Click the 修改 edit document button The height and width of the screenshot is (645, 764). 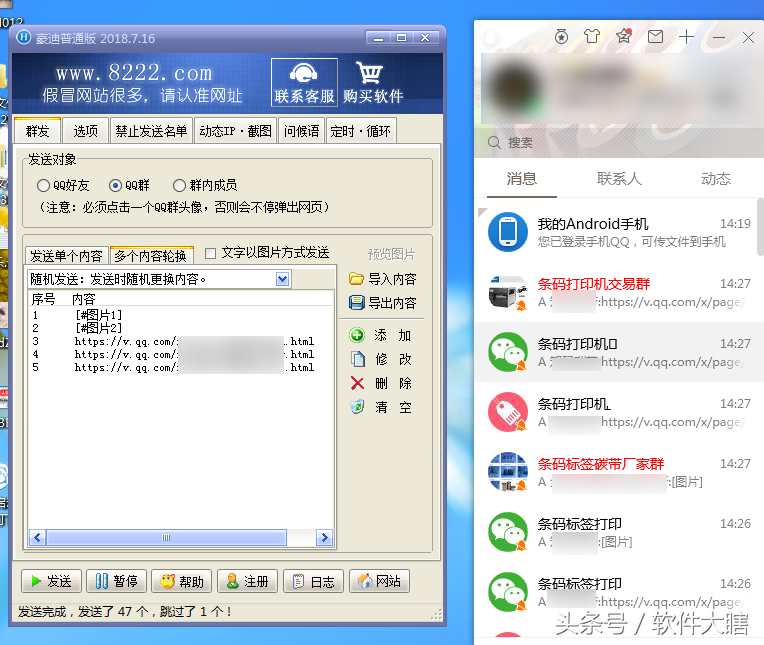(x=381, y=359)
